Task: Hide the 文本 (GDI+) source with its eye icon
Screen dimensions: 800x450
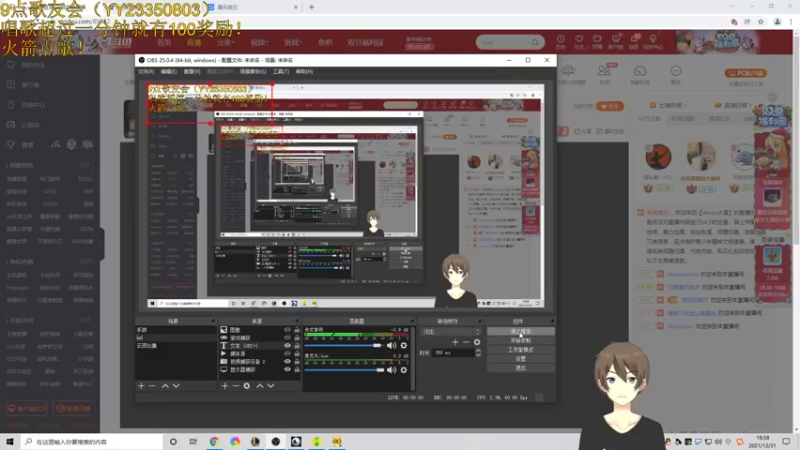Action: [287, 345]
